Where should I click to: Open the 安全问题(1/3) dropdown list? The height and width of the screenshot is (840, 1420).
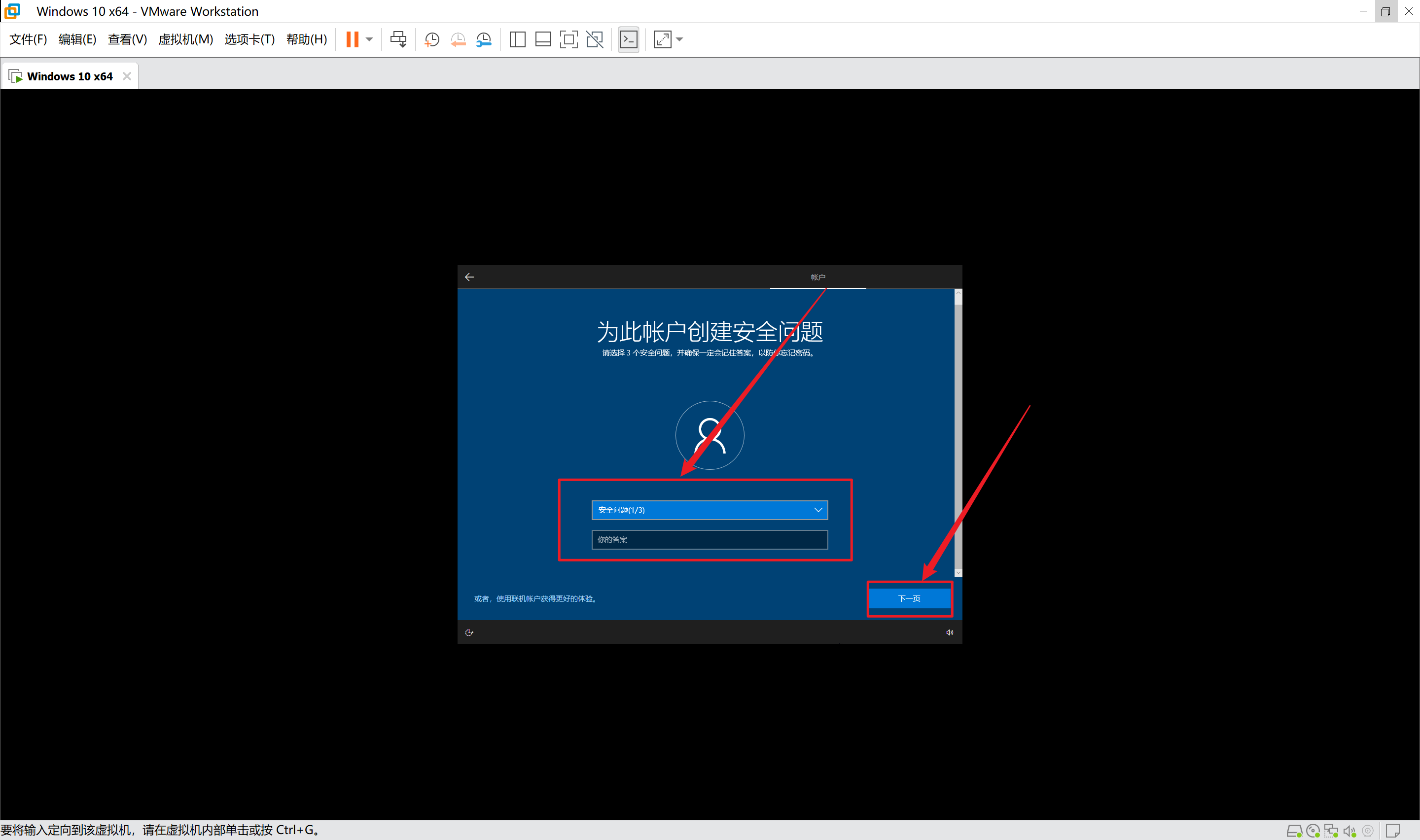709,510
